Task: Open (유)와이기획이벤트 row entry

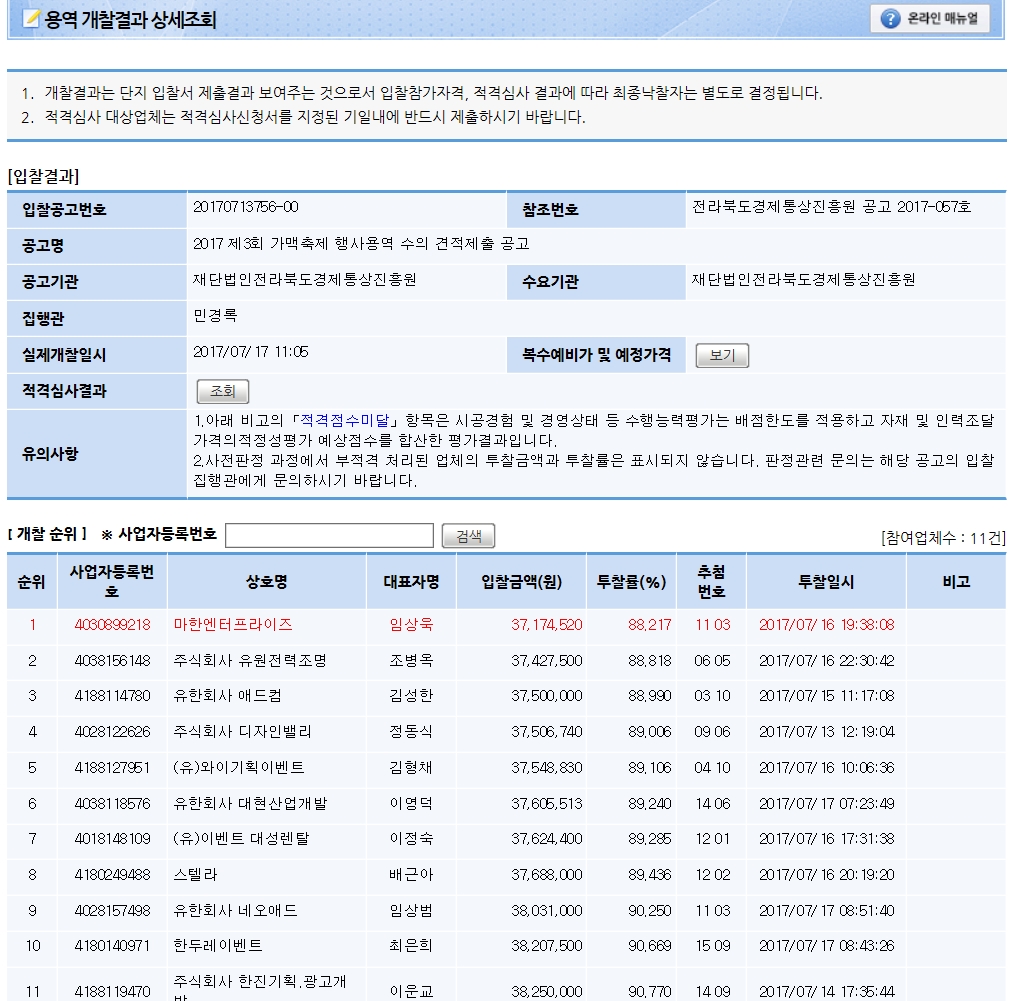Action: pyautogui.click(x=239, y=768)
